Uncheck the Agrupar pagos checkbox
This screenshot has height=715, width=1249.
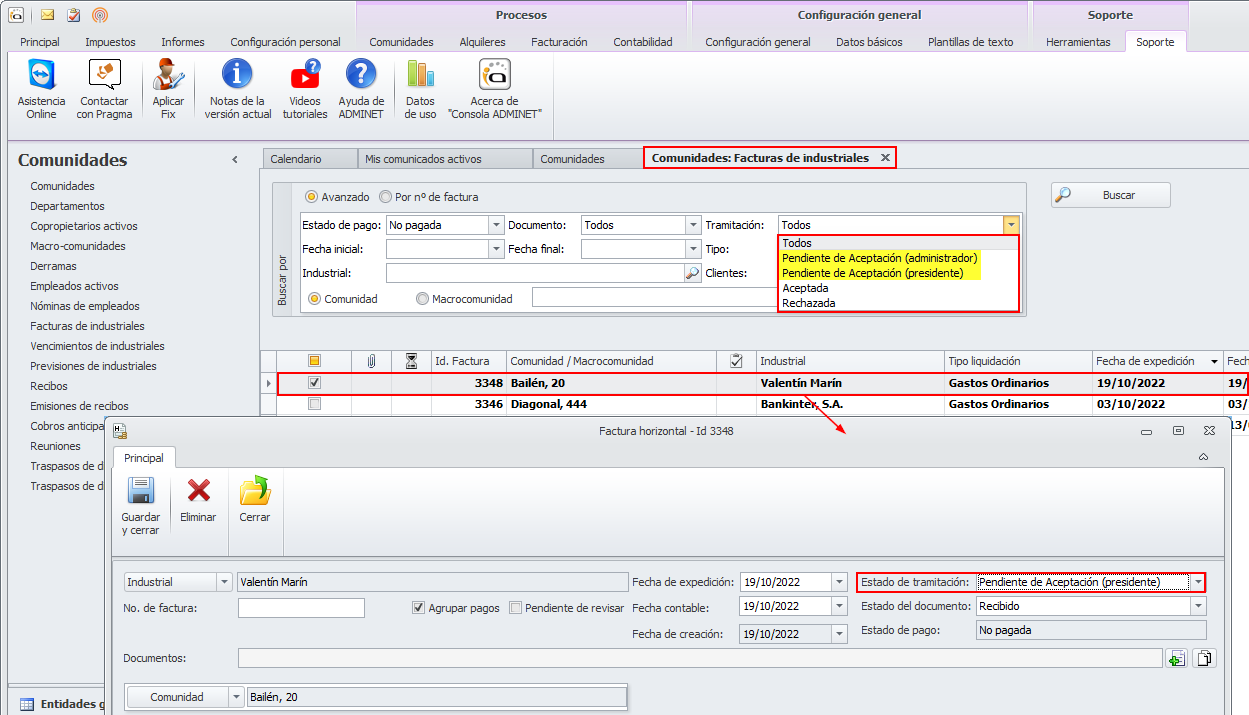[419, 608]
